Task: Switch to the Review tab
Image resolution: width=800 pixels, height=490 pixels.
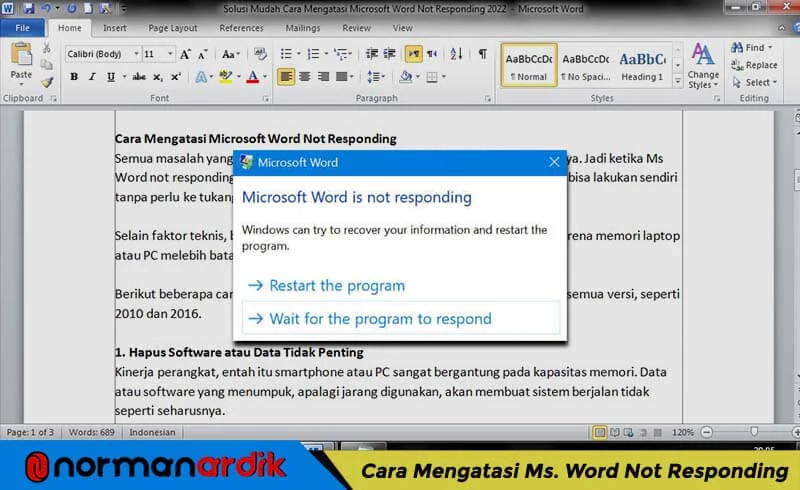Action: 356,28
